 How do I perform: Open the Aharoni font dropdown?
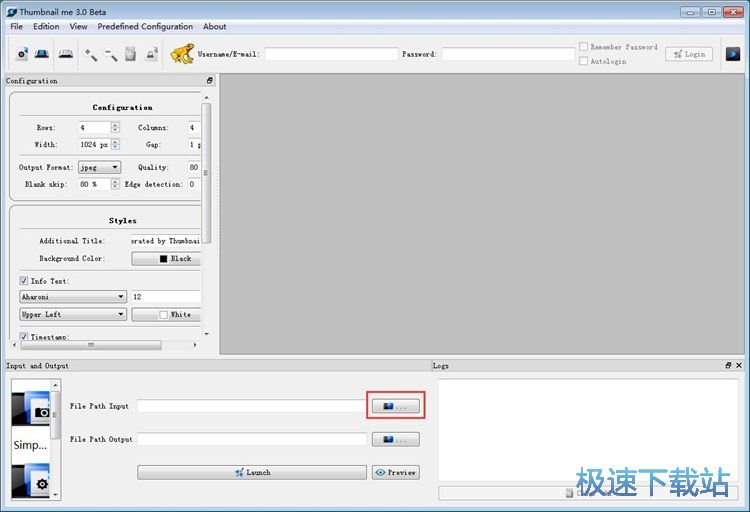pos(73,297)
